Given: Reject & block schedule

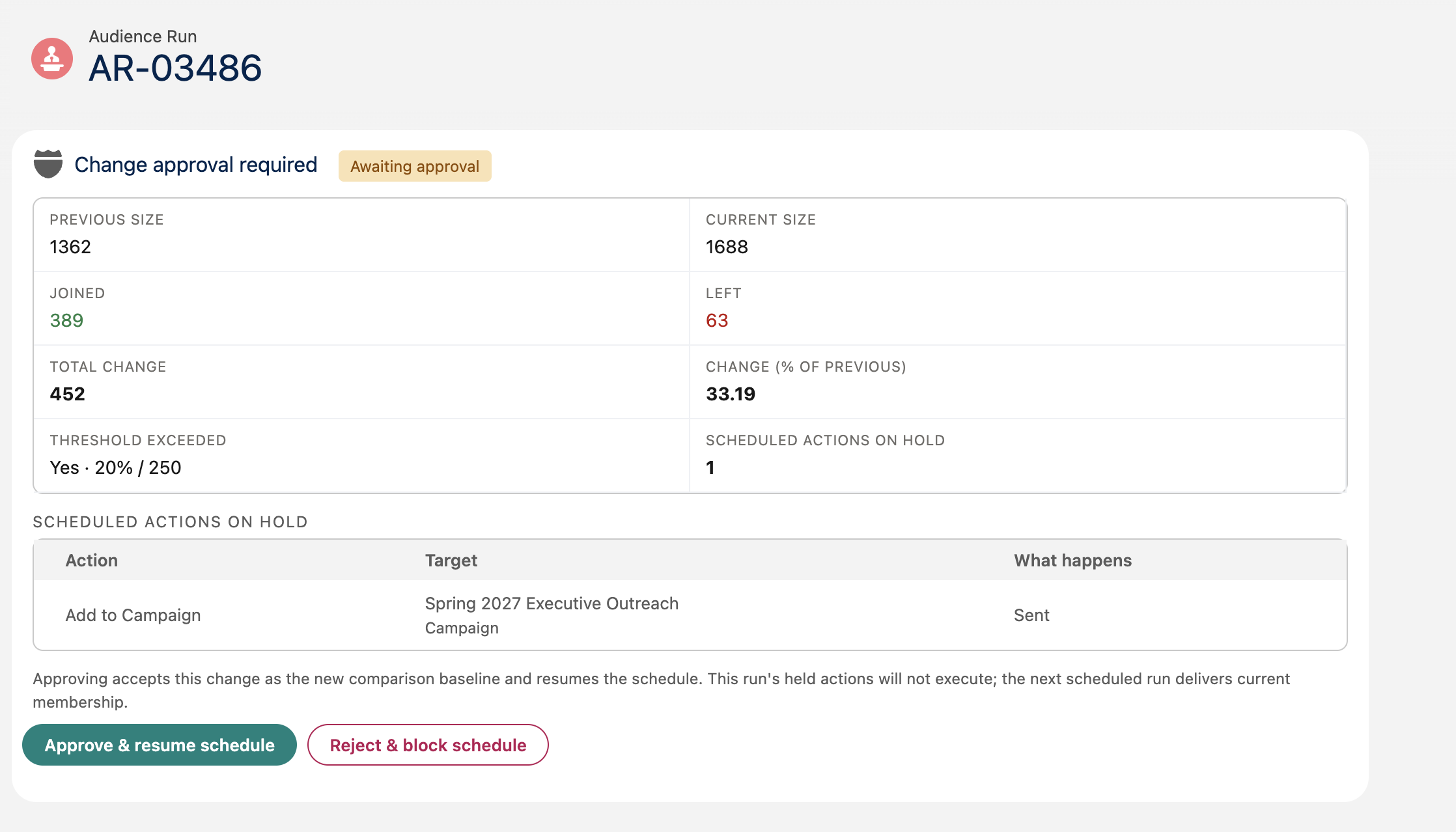Looking at the screenshot, I should (428, 745).
